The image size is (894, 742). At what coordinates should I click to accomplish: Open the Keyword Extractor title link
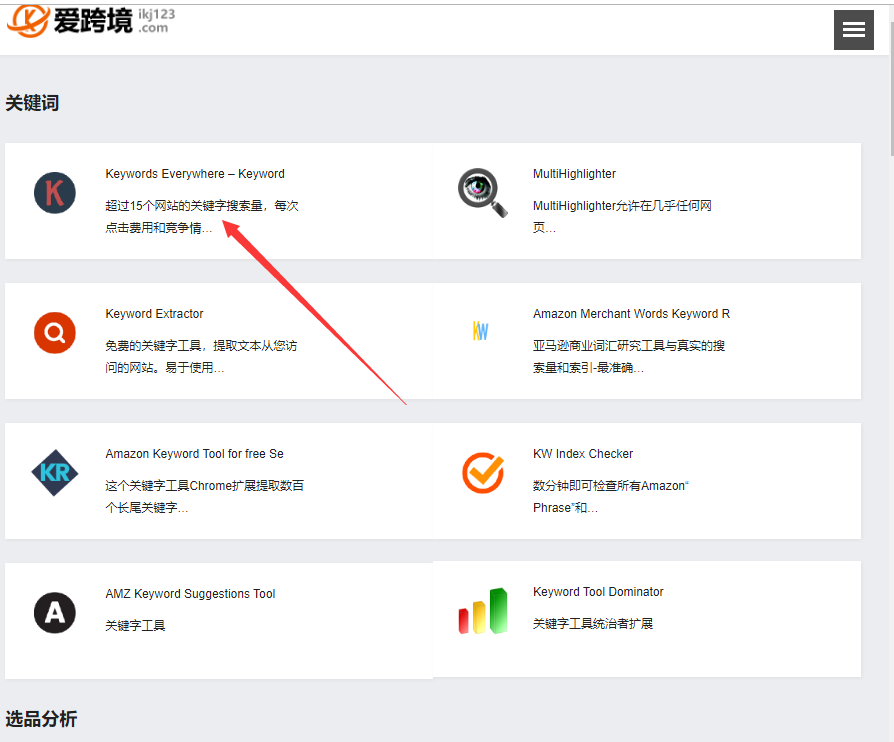pyautogui.click(x=155, y=314)
